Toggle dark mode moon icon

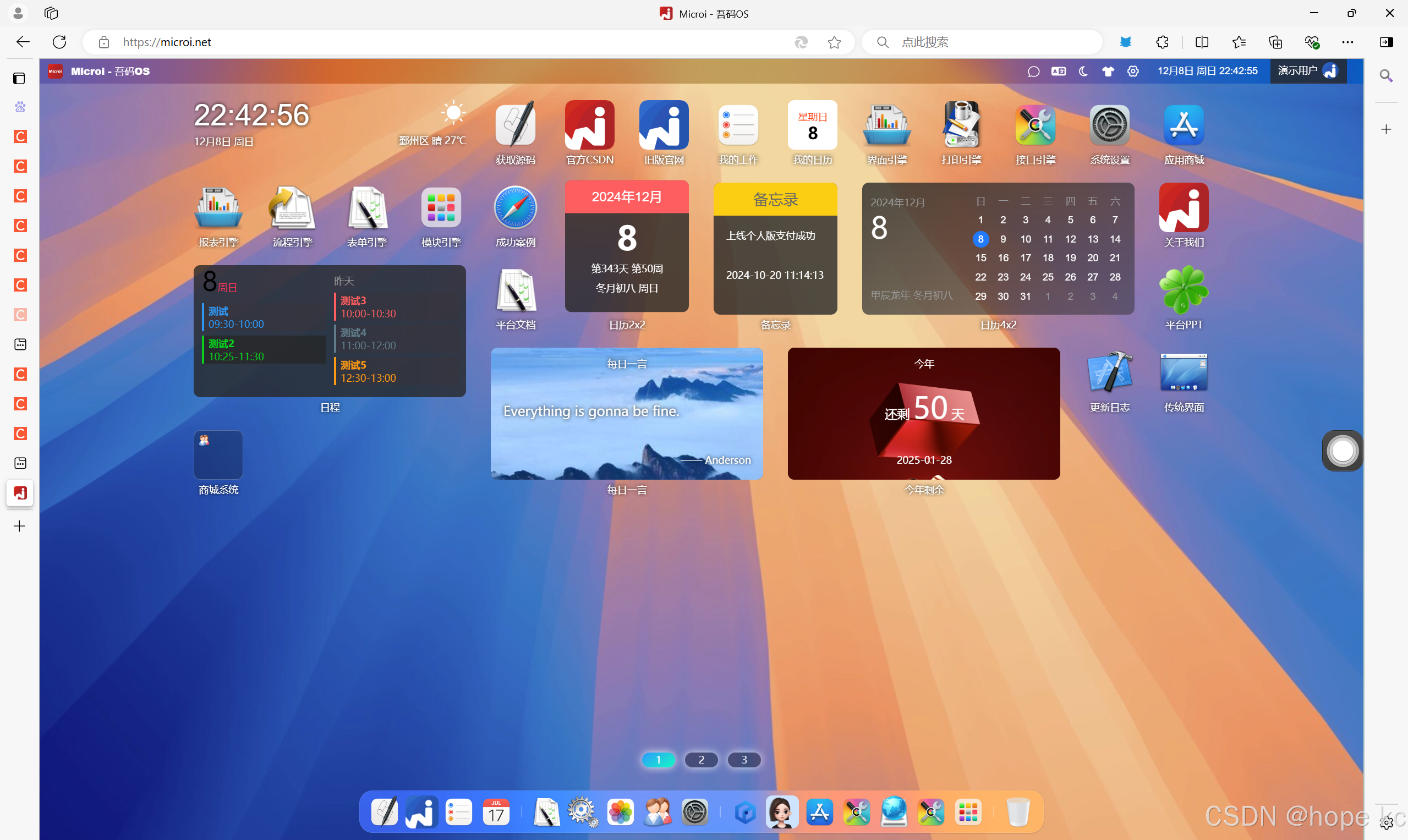point(1083,72)
